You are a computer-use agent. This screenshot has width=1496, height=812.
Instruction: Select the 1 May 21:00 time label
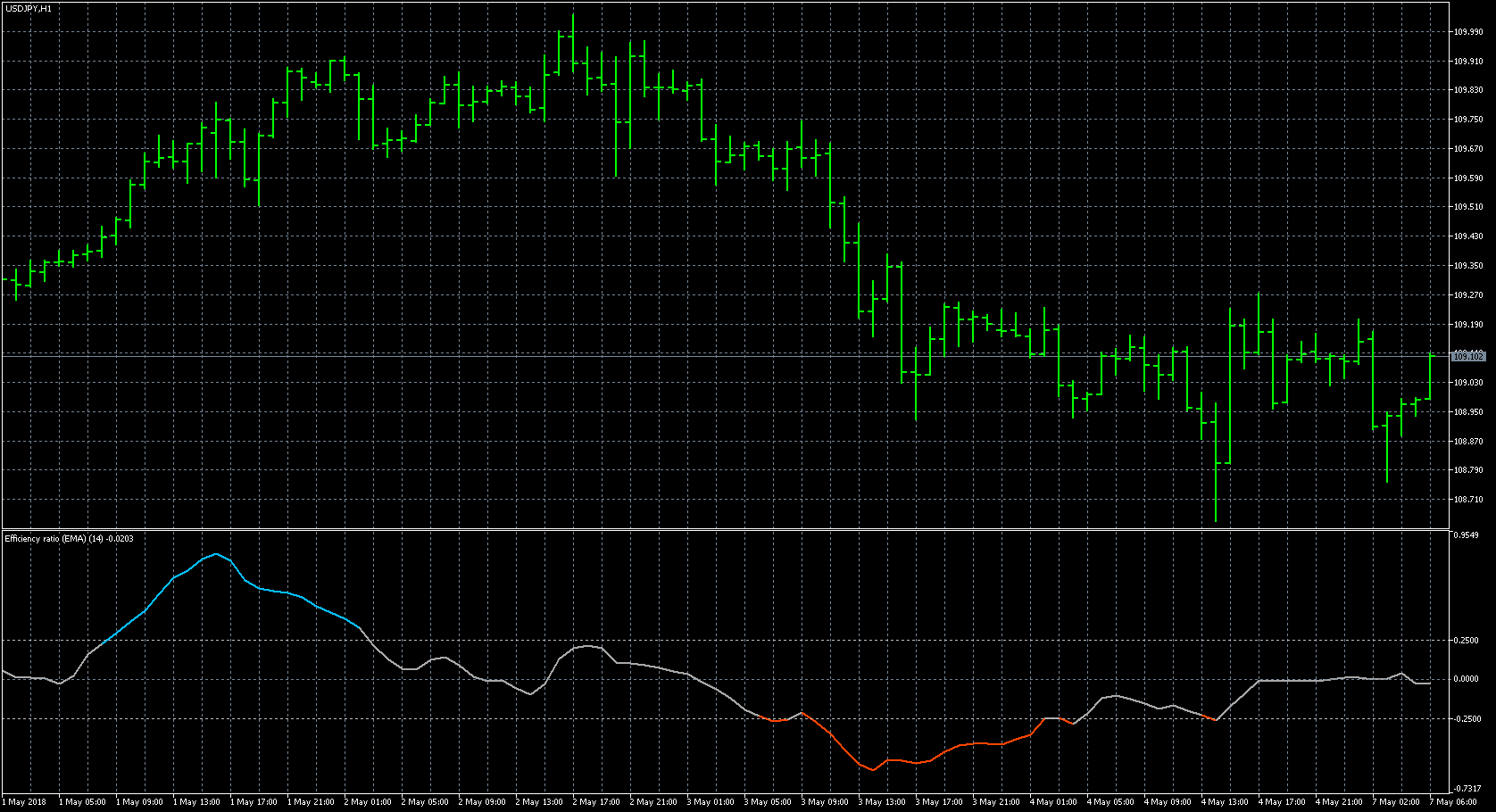(312, 802)
